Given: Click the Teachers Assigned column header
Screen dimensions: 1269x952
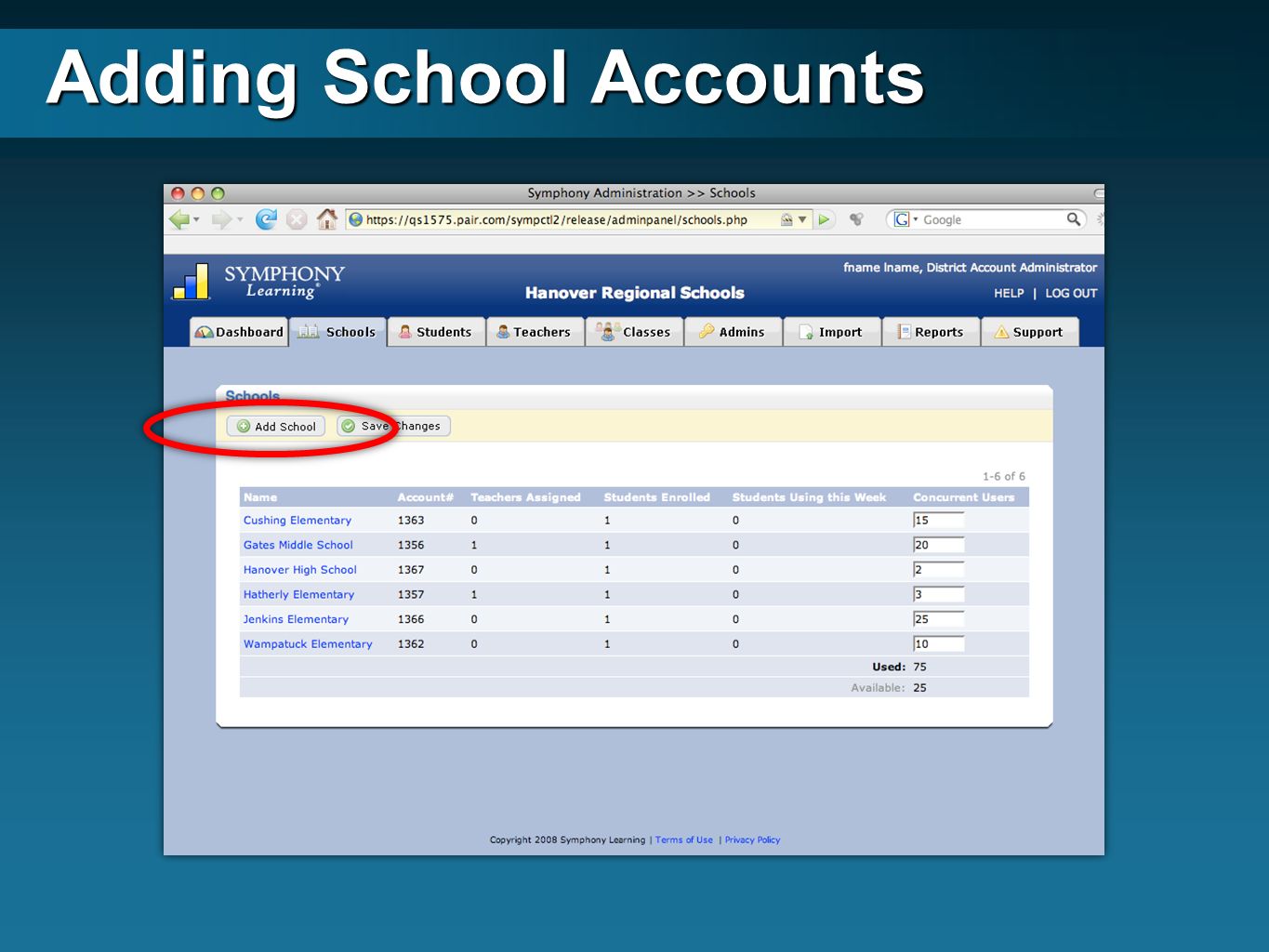Looking at the screenshot, I should pos(525,497).
